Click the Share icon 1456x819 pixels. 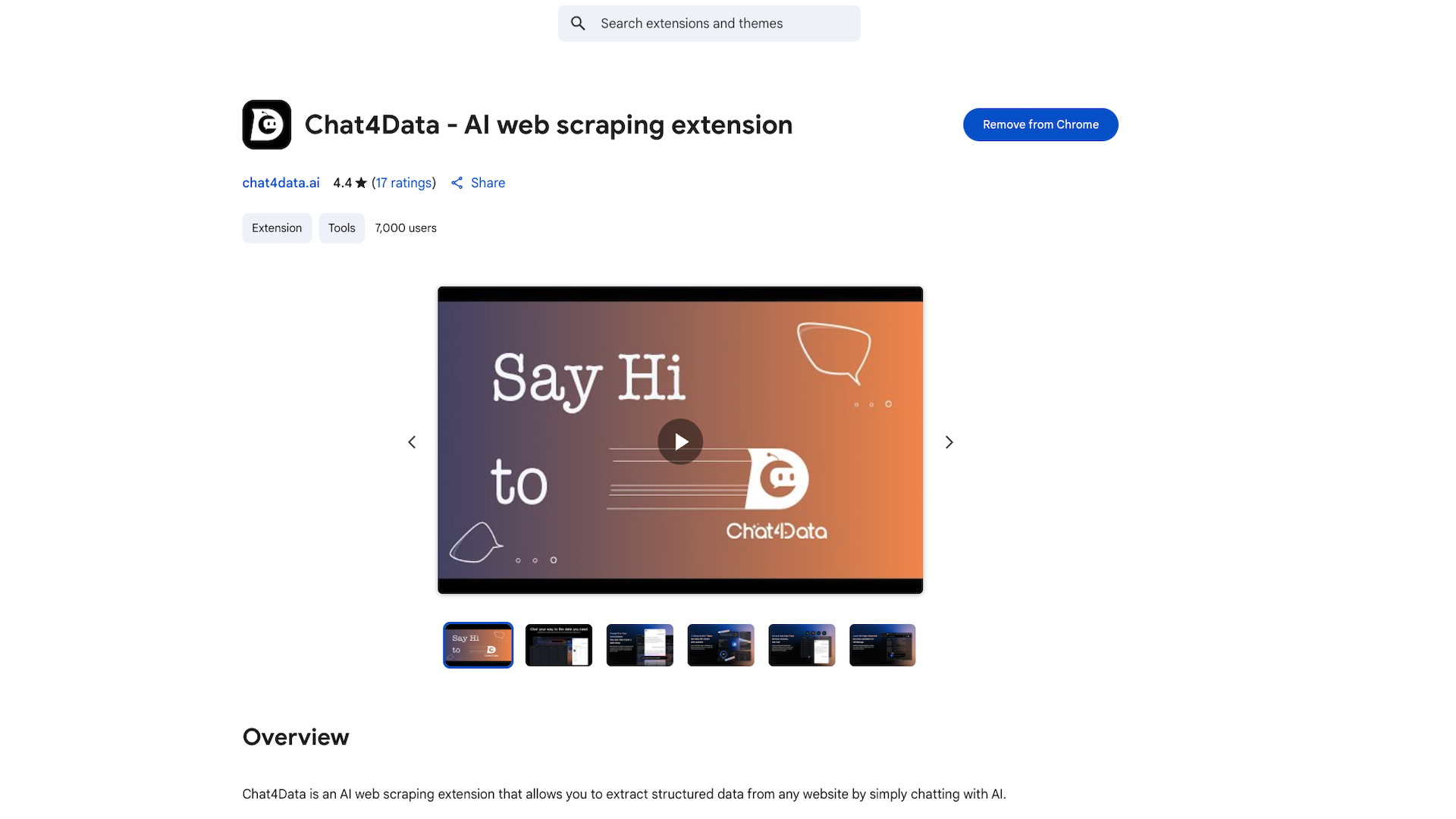(x=457, y=183)
